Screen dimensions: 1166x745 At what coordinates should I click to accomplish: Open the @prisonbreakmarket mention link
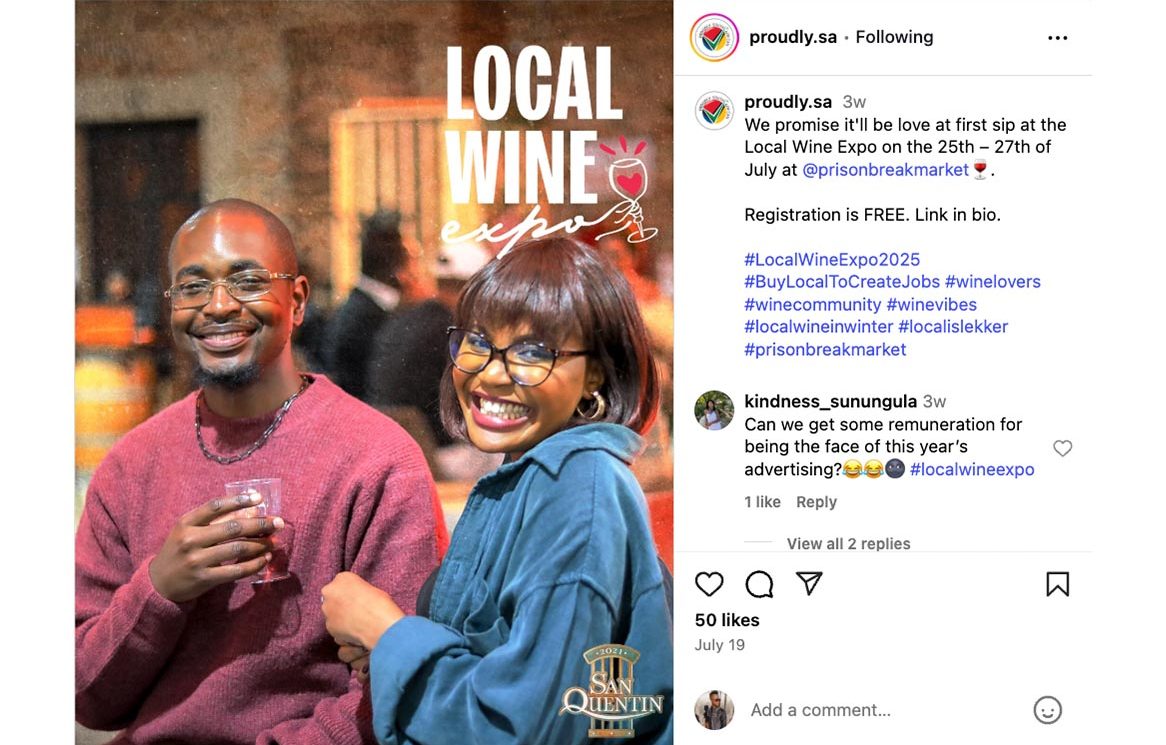[886, 170]
